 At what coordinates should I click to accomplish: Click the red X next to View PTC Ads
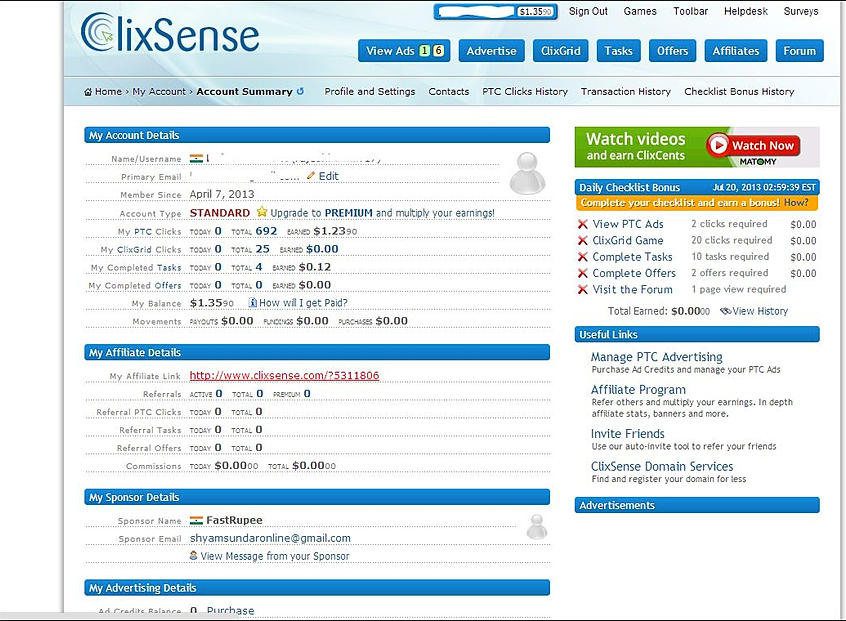(583, 224)
